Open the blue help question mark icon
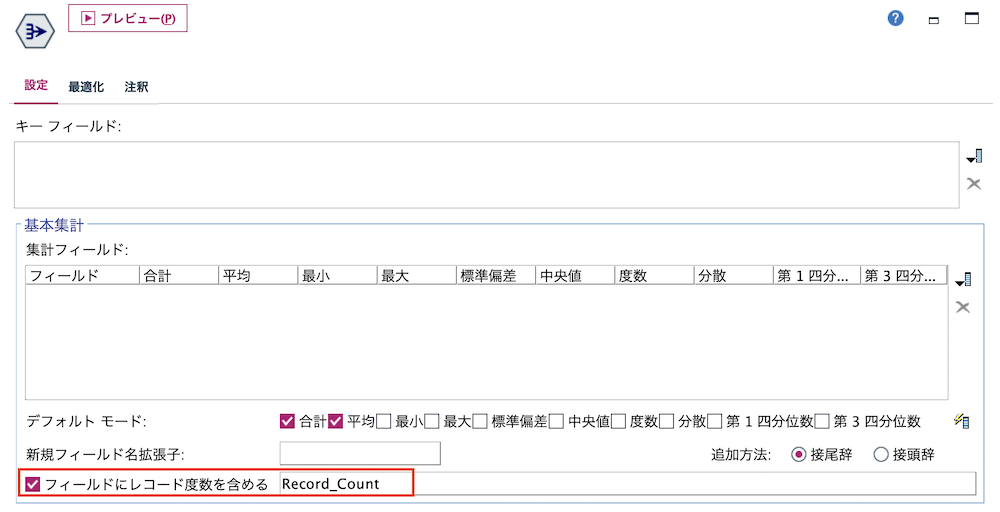 click(x=895, y=18)
